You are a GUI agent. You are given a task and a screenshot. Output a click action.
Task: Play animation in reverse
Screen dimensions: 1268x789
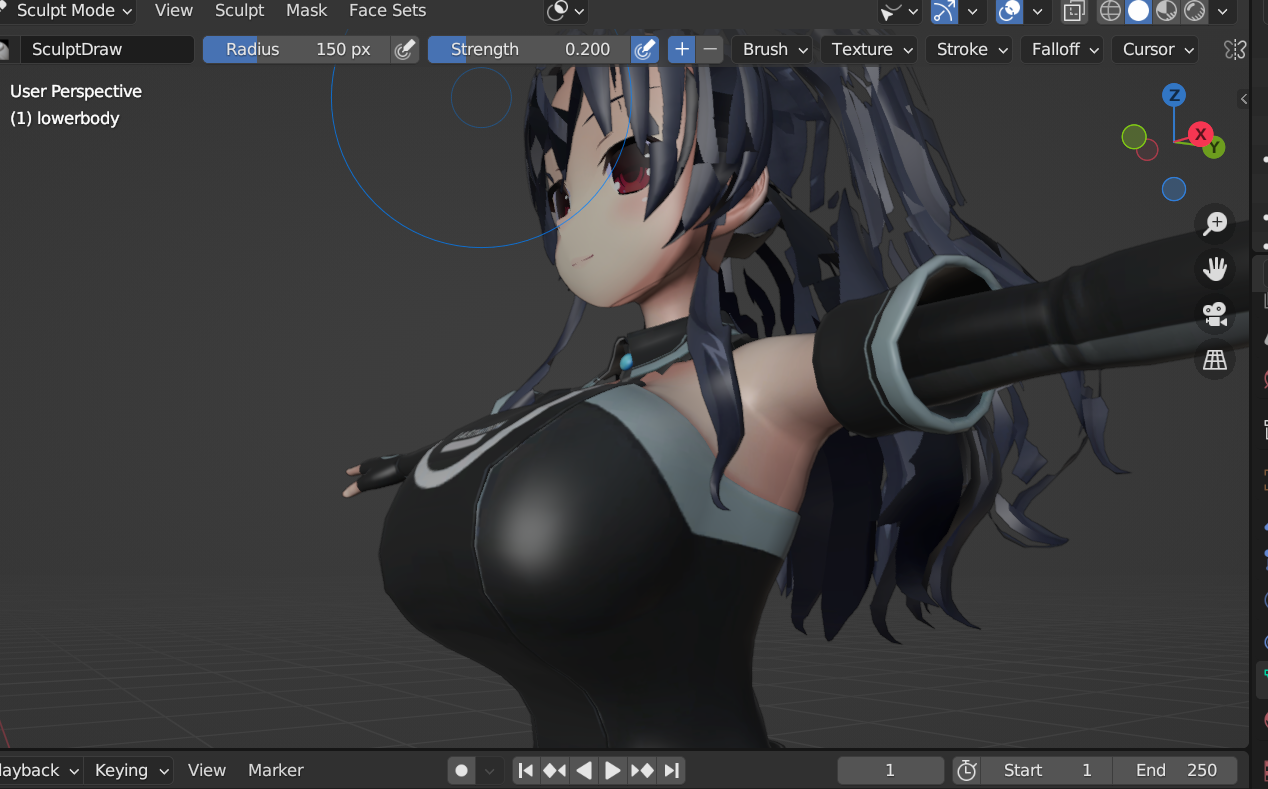point(584,770)
